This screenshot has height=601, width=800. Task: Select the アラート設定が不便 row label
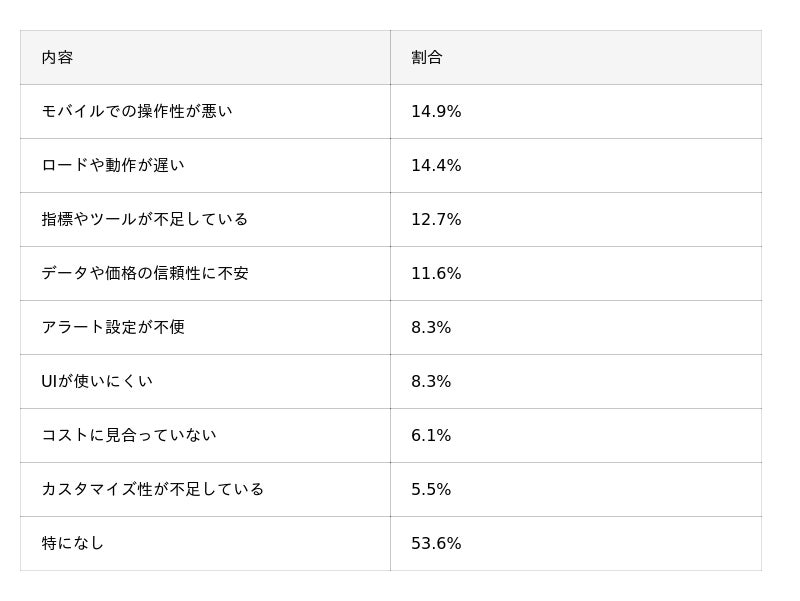[113, 328]
